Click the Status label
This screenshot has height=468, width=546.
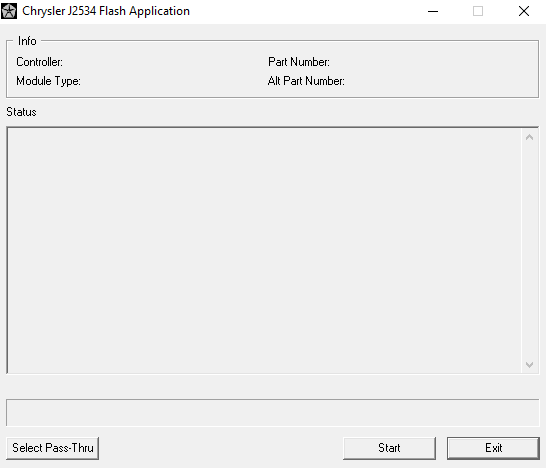point(21,112)
